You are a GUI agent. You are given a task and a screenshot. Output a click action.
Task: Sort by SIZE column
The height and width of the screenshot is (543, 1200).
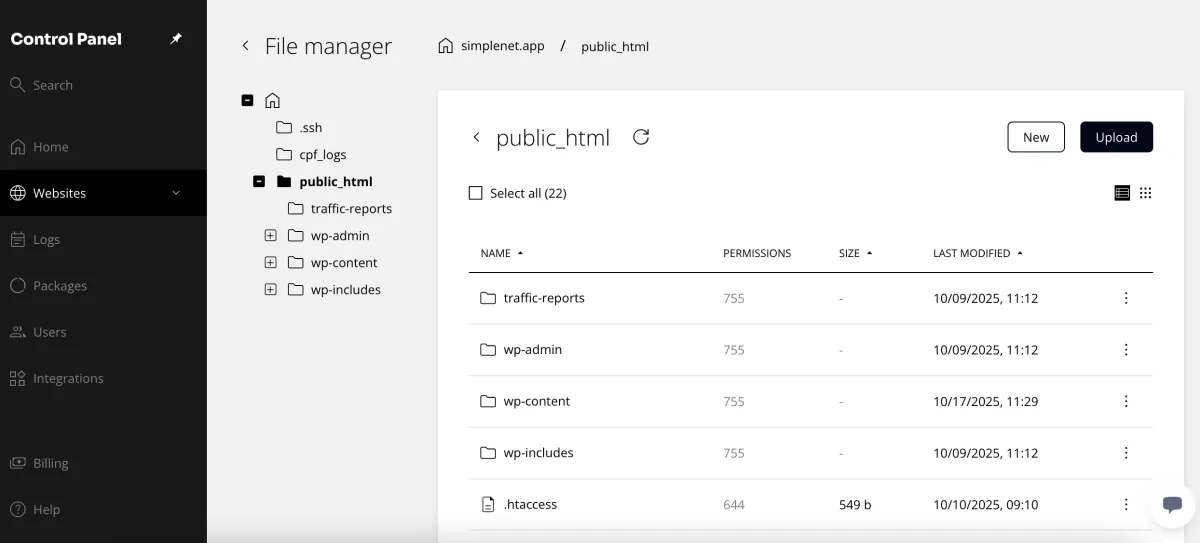(856, 254)
